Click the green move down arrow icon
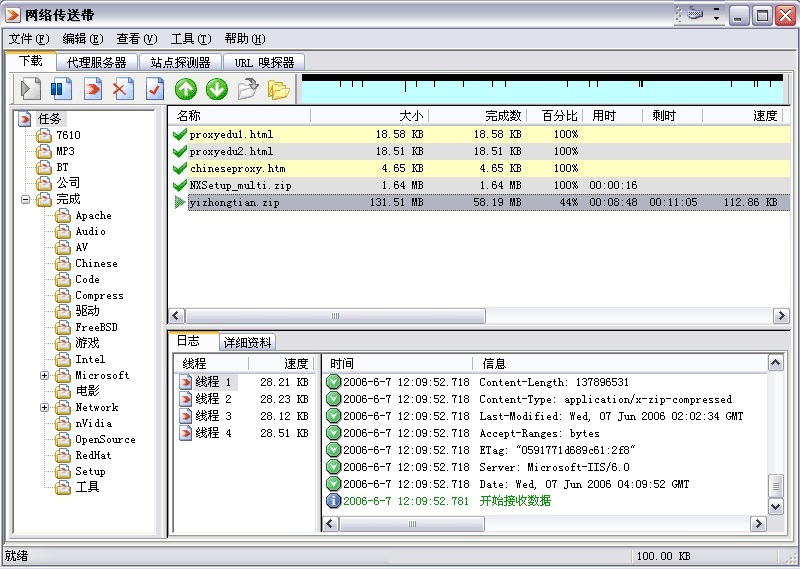This screenshot has width=800, height=569. pos(217,89)
